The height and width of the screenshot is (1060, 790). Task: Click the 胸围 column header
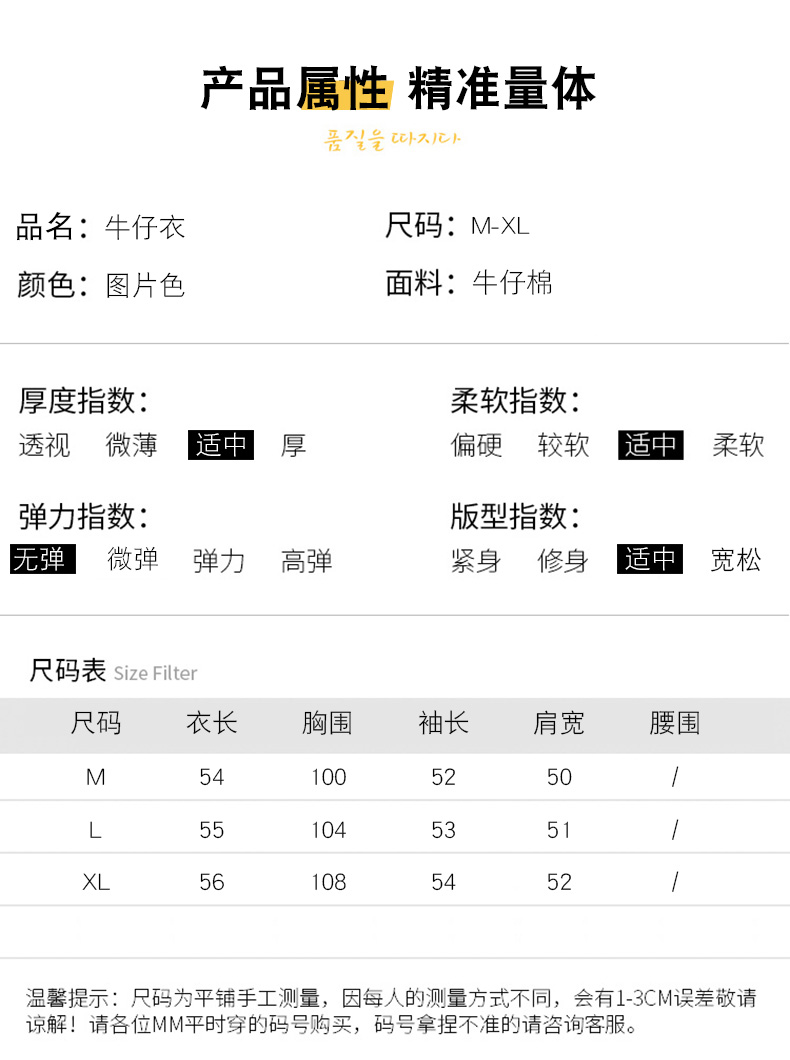click(x=328, y=724)
